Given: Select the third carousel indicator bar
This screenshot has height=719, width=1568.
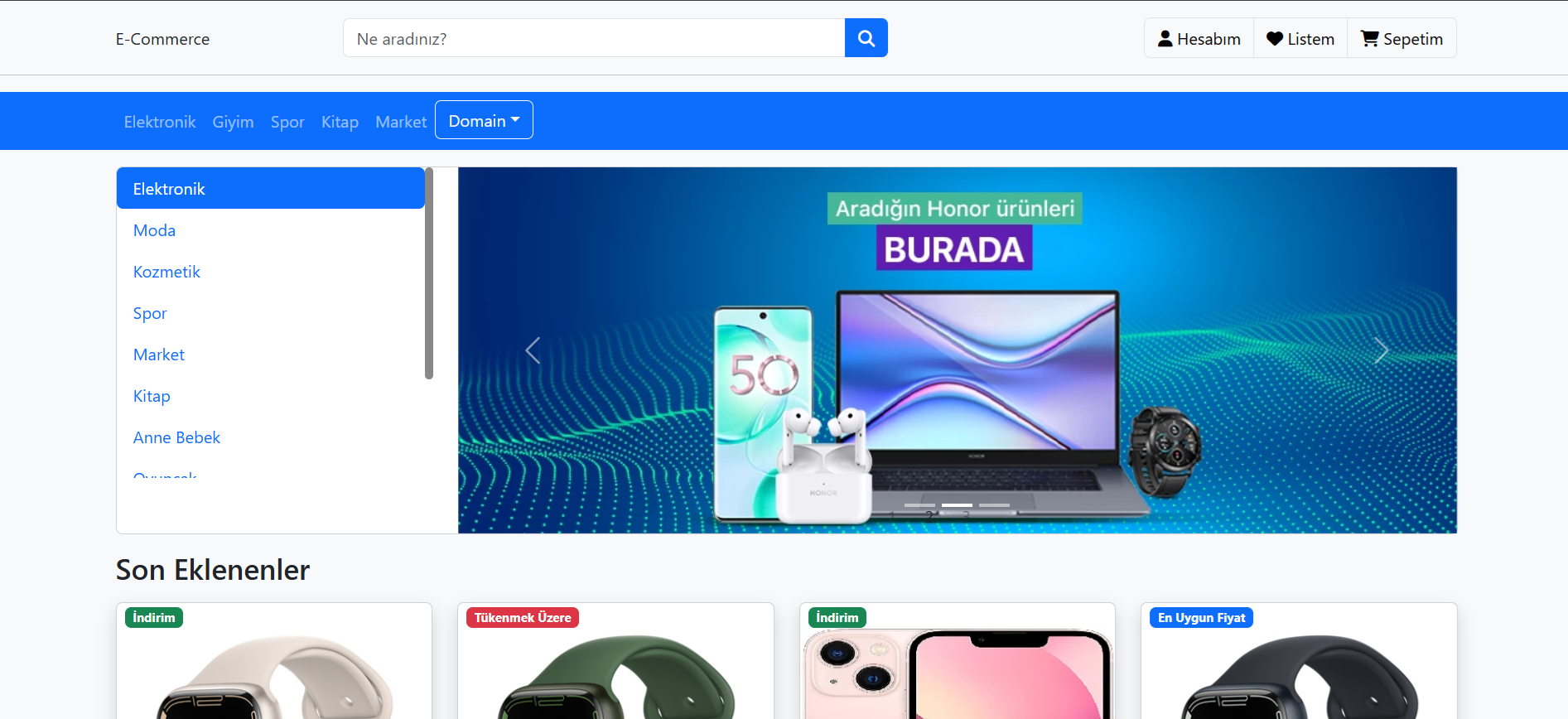Looking at the screenshot, I should tap(994, 505).
